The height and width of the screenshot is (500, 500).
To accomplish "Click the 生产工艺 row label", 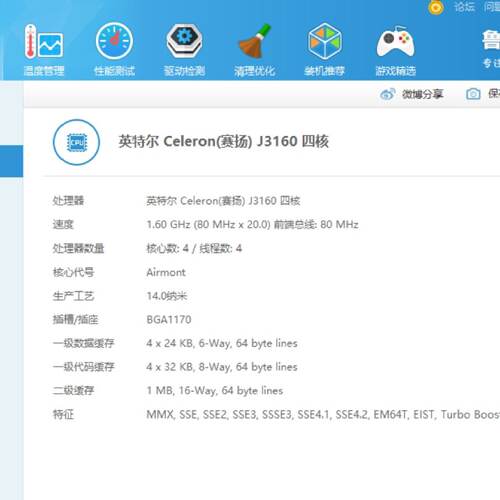I will [73, 296].
